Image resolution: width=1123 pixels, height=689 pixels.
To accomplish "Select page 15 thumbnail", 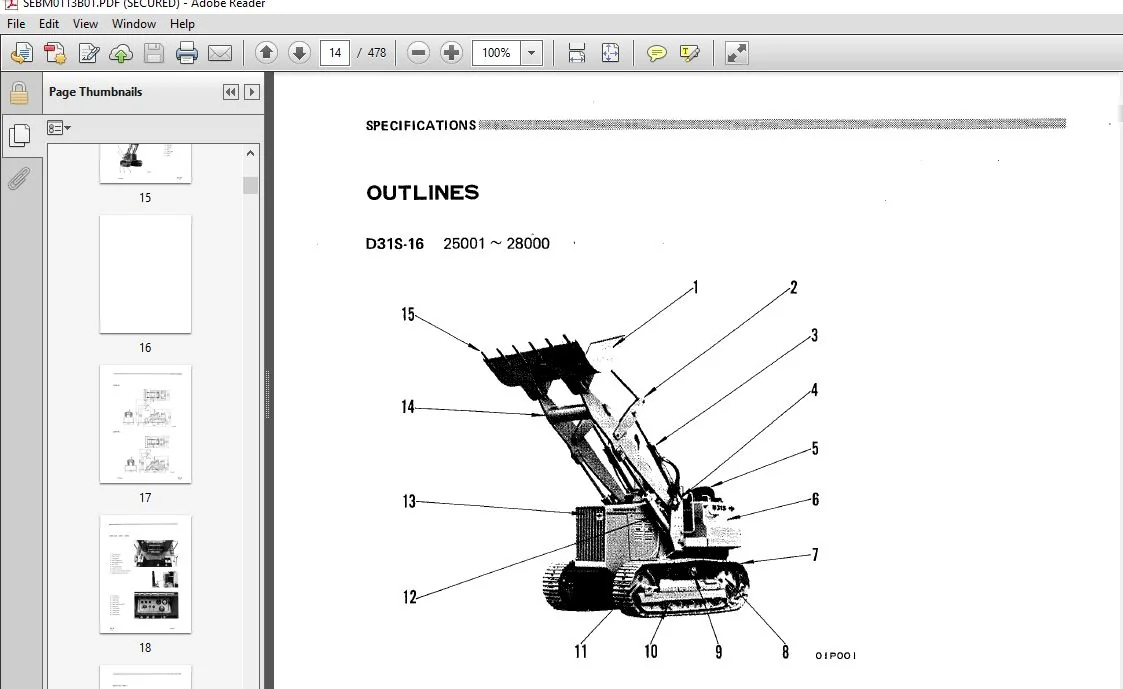I will 145,164.
